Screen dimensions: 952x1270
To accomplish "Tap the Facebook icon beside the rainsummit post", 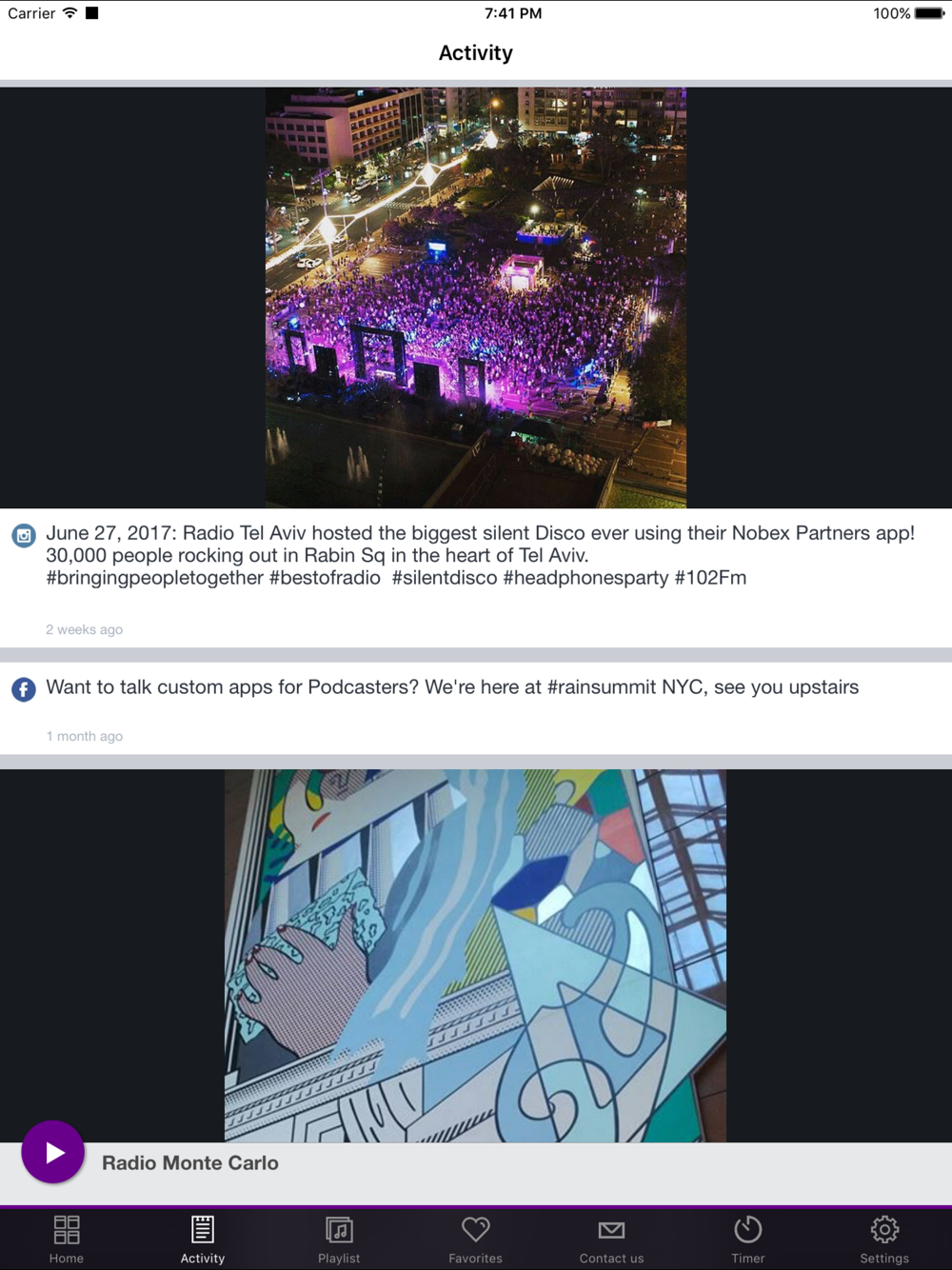I will point(24,689).
